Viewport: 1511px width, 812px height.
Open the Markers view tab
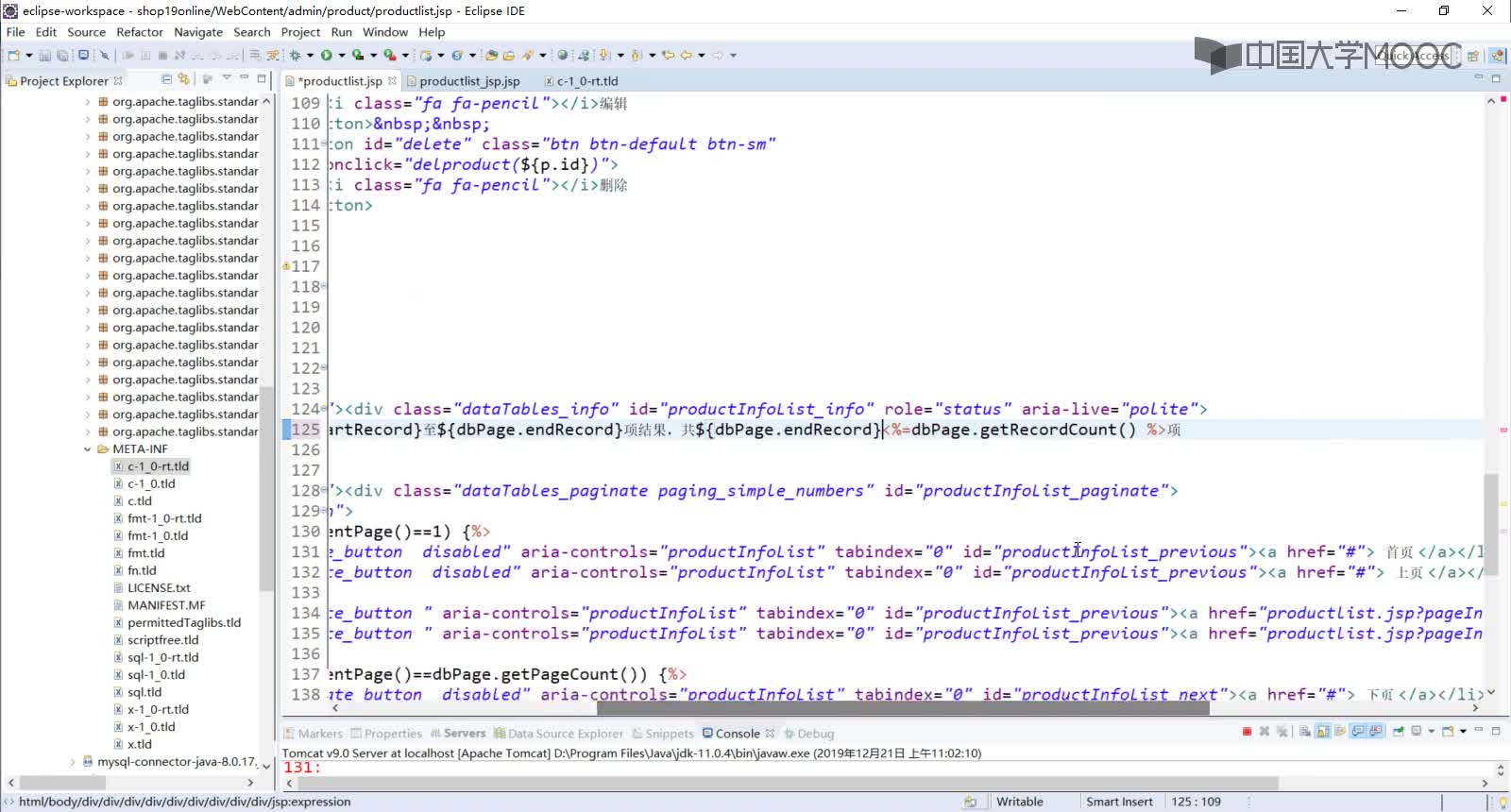314,734
